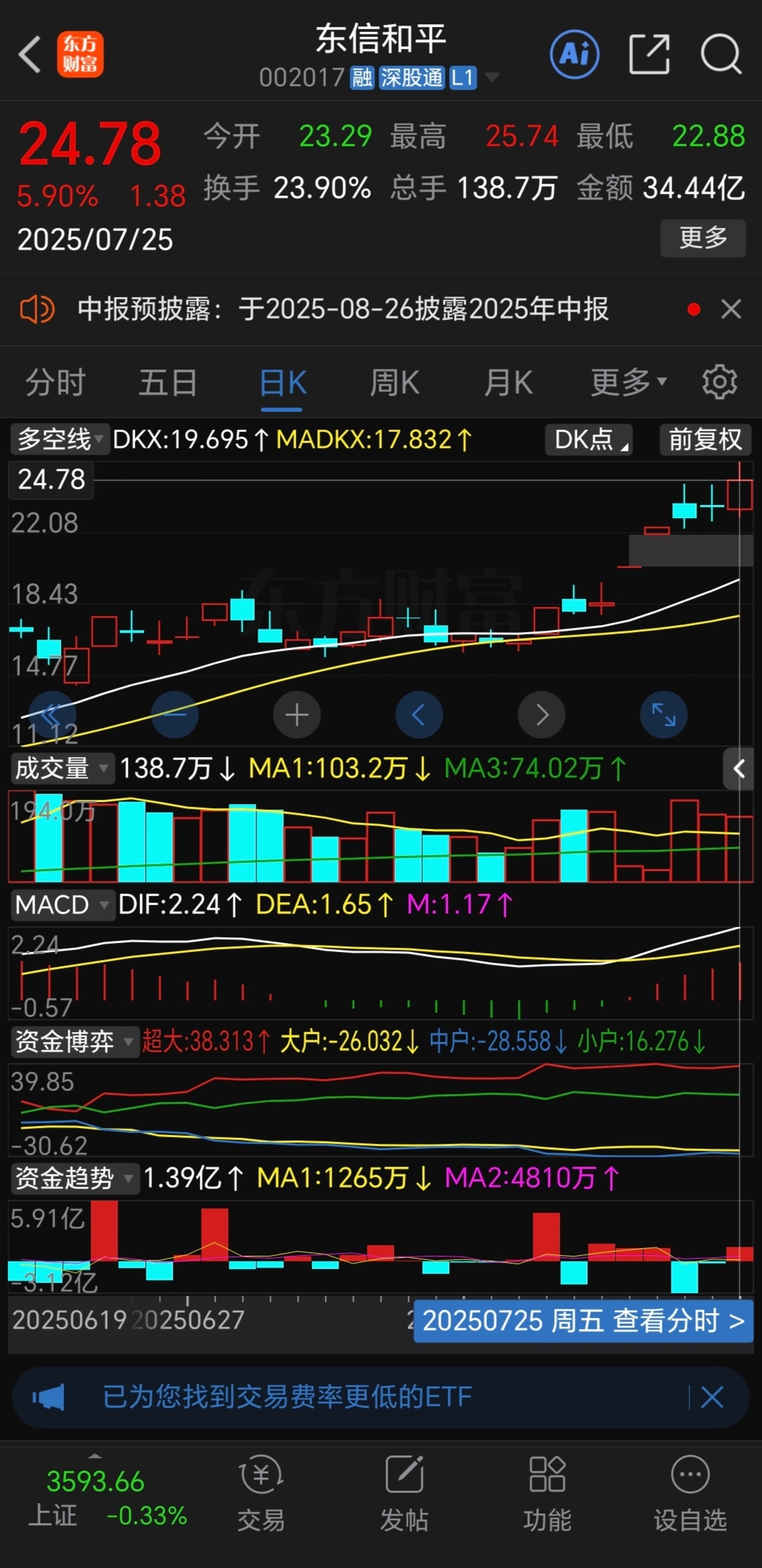Tap the 更多 quote details button
Viewport: 762px width, 1568px height.
pyautogui.click(x=703, y=238)
